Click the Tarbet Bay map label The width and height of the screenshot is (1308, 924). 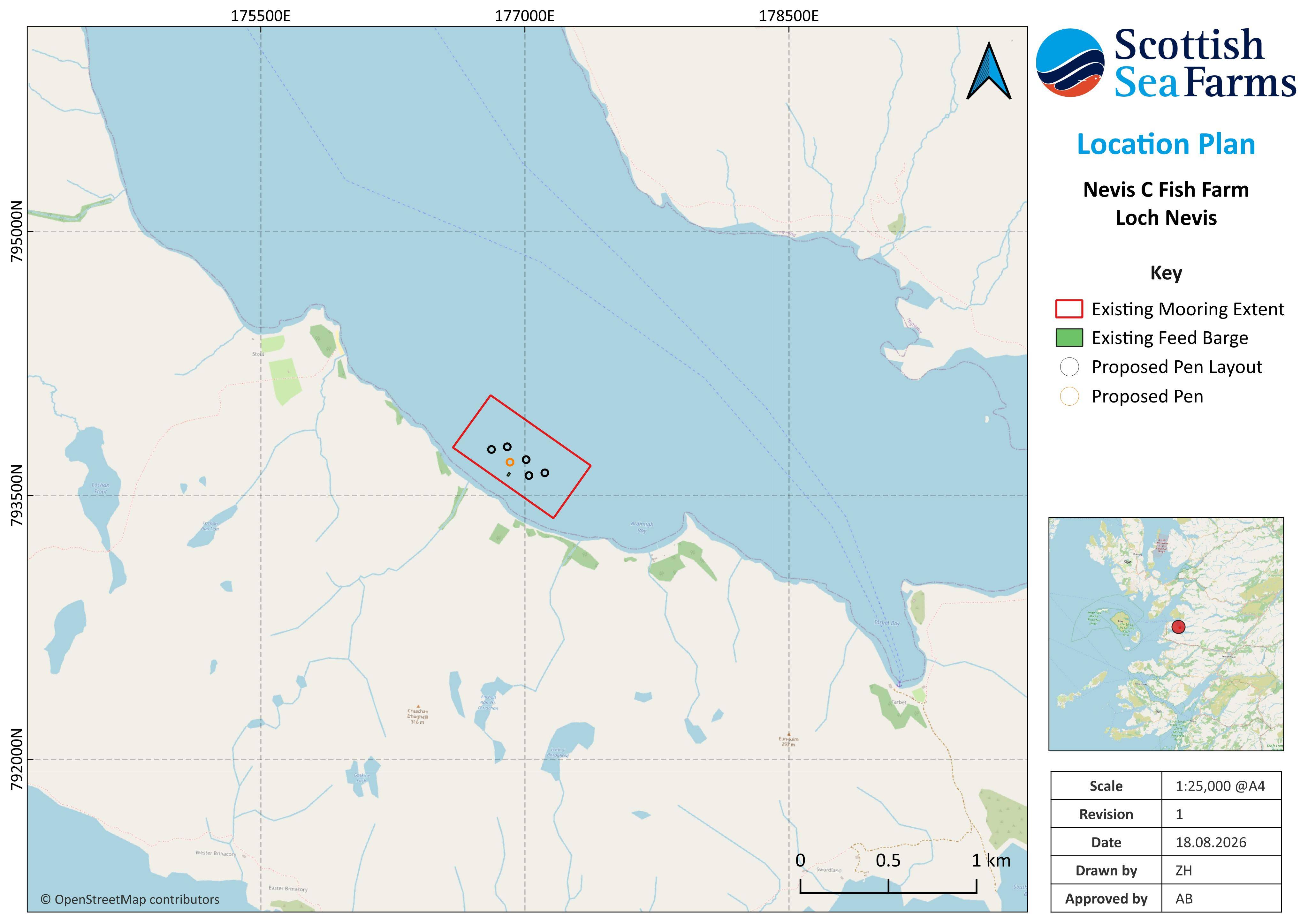[887, 623]
